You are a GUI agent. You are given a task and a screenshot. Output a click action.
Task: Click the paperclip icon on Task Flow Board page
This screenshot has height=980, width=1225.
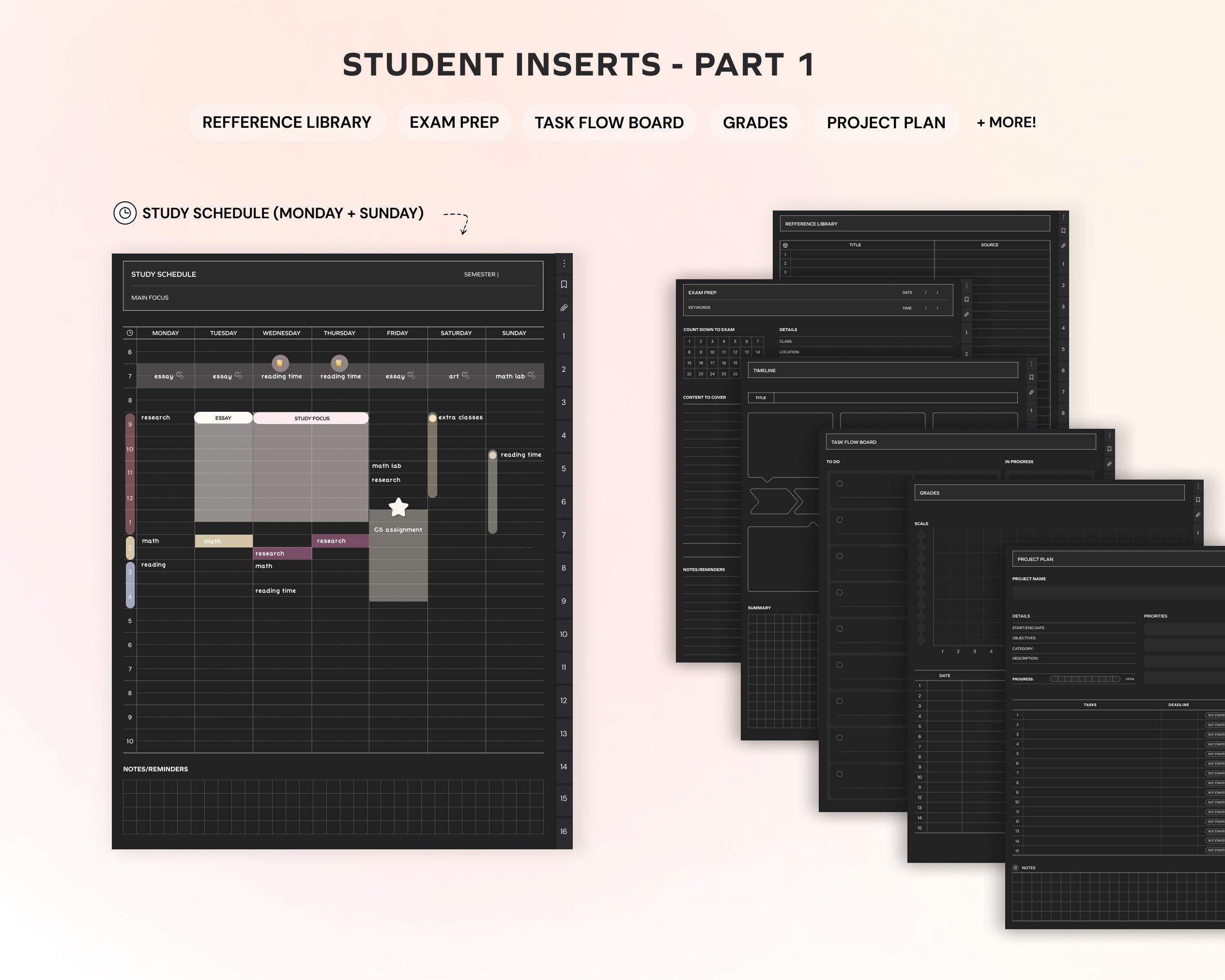(1109, 464)
